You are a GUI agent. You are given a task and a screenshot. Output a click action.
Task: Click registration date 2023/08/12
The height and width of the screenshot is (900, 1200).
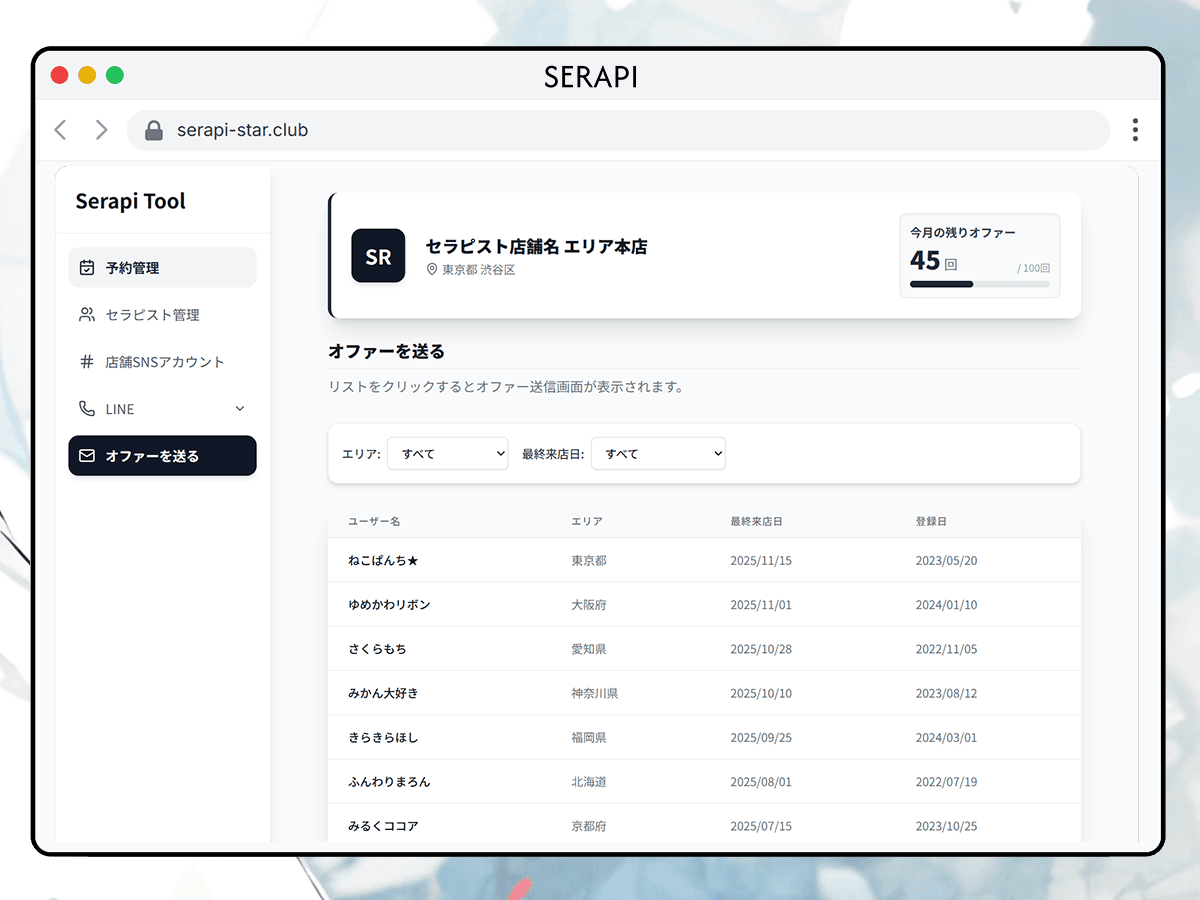[x=947, y=693]
